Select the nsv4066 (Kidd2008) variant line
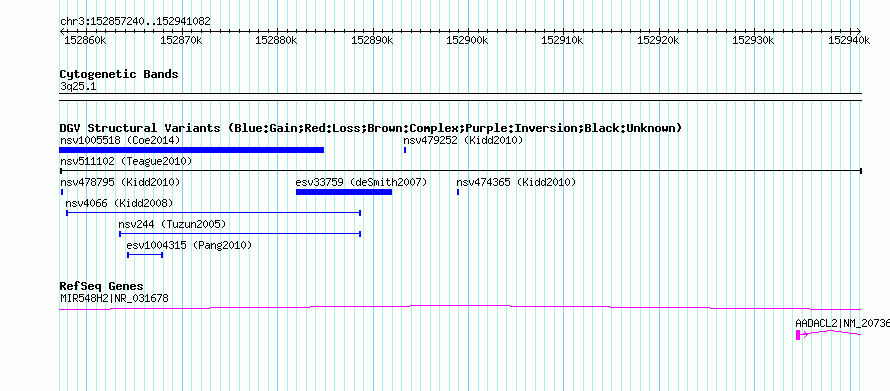The image size is (890, 391). (213, 213)
